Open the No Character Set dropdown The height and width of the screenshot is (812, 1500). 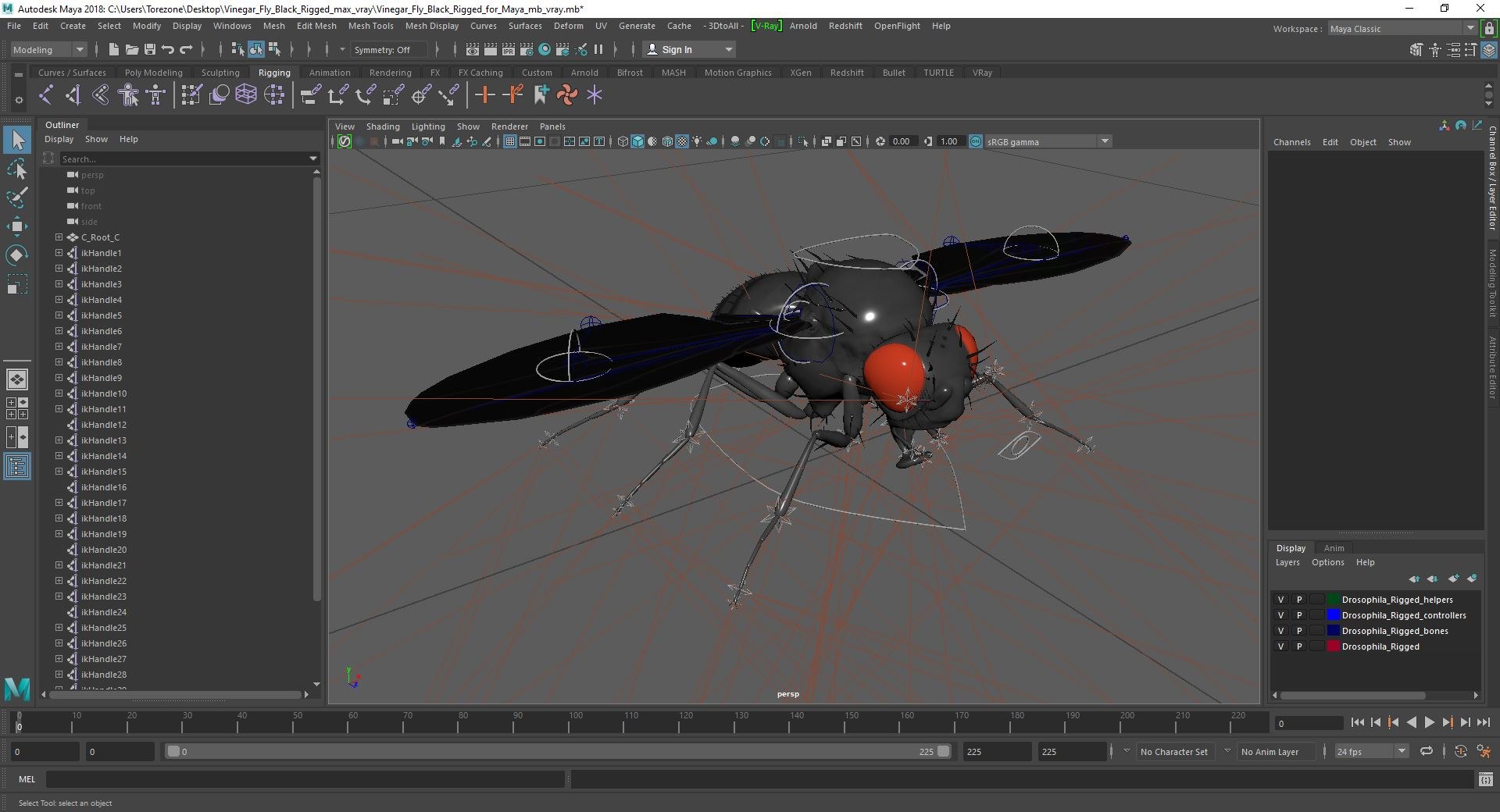click(x=1173, y=752)
